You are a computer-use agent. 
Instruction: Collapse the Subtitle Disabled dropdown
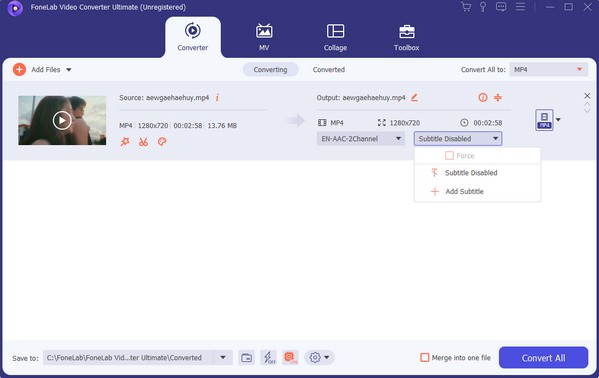[458, 139]
